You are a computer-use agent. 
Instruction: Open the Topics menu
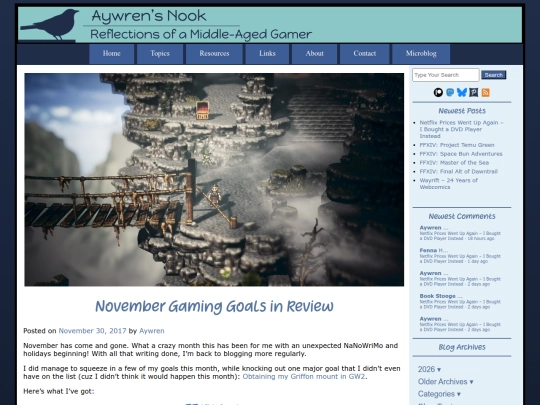(160, 54)
